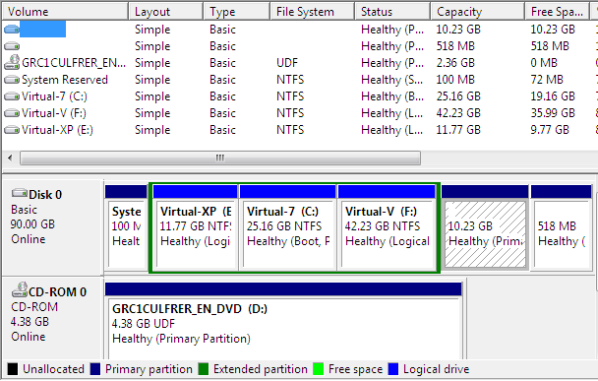The image size is (598, 381).
Task: Click the 100 MB capacity cell
Action: 455,80
